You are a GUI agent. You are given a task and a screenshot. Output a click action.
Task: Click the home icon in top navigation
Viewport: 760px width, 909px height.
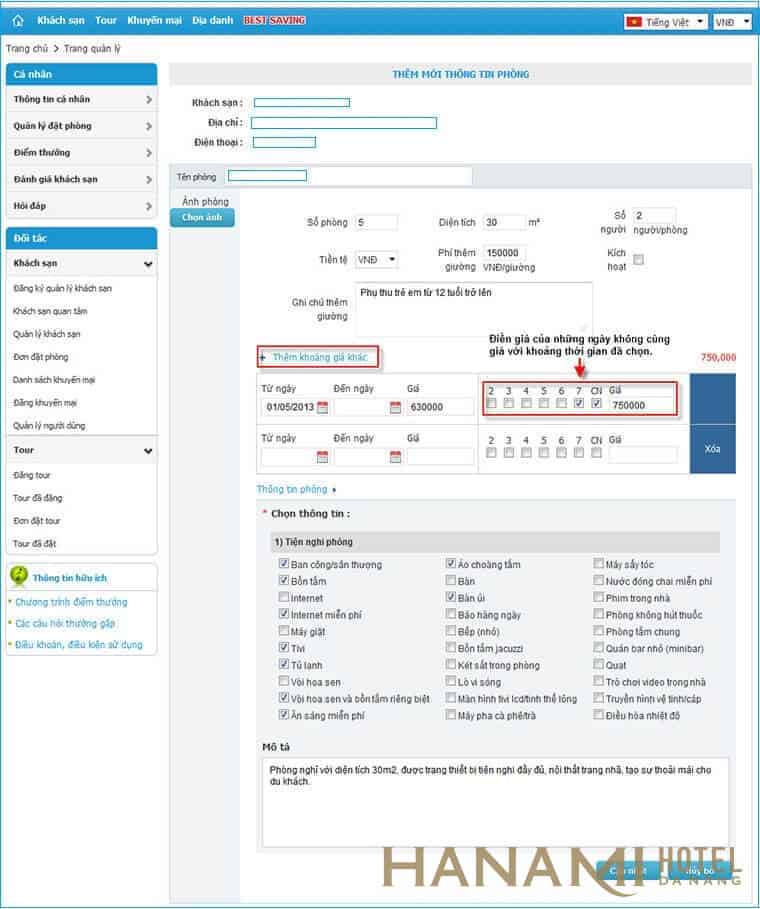click(x=18, y=21)
